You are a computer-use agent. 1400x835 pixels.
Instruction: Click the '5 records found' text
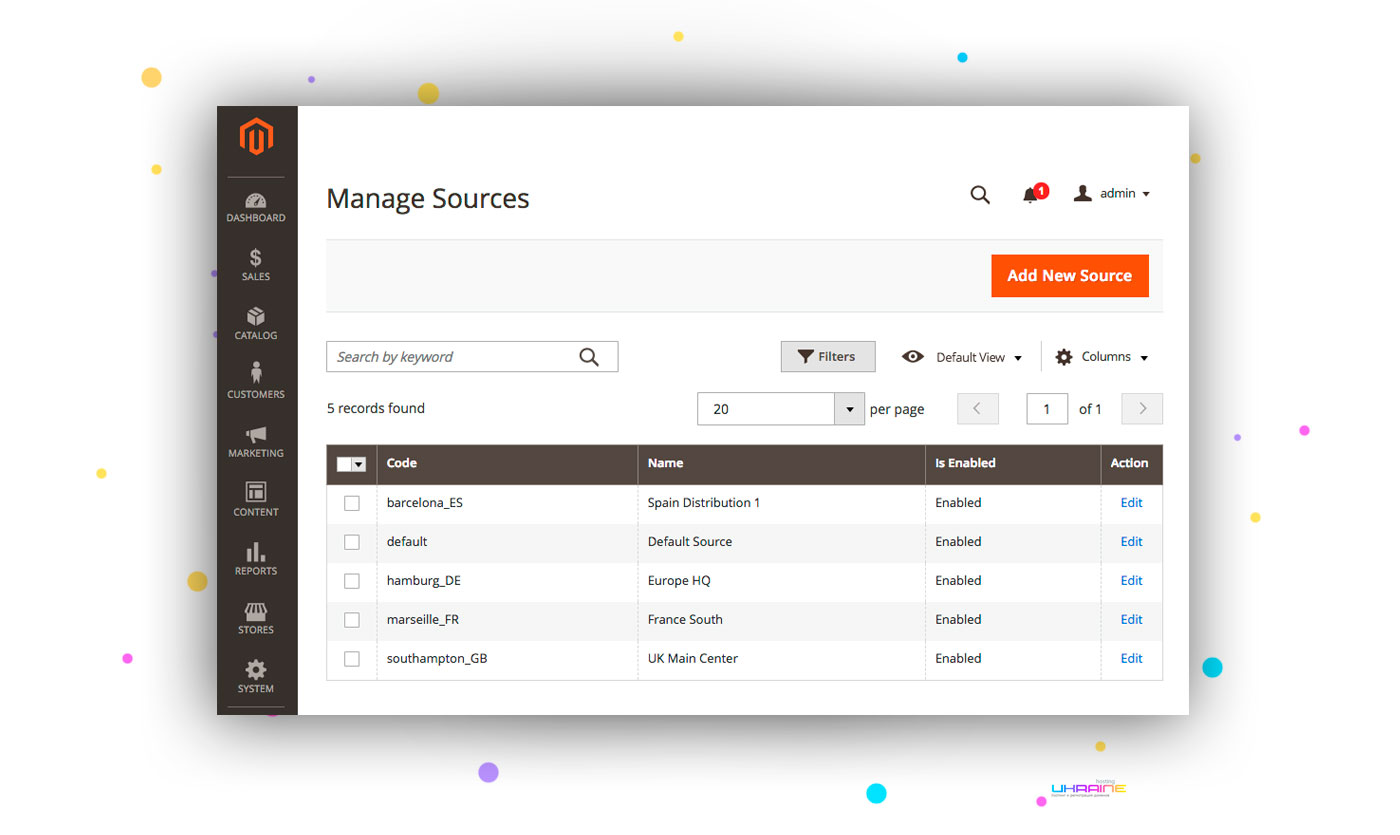(376, 409)
